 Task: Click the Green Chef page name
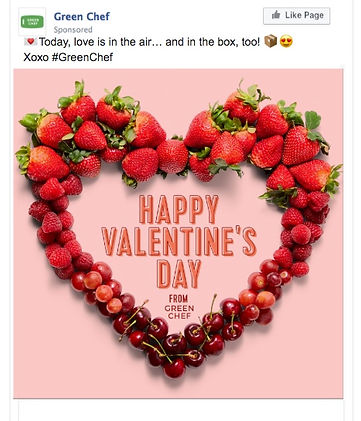pyautogui.click(x=82, y=16)
